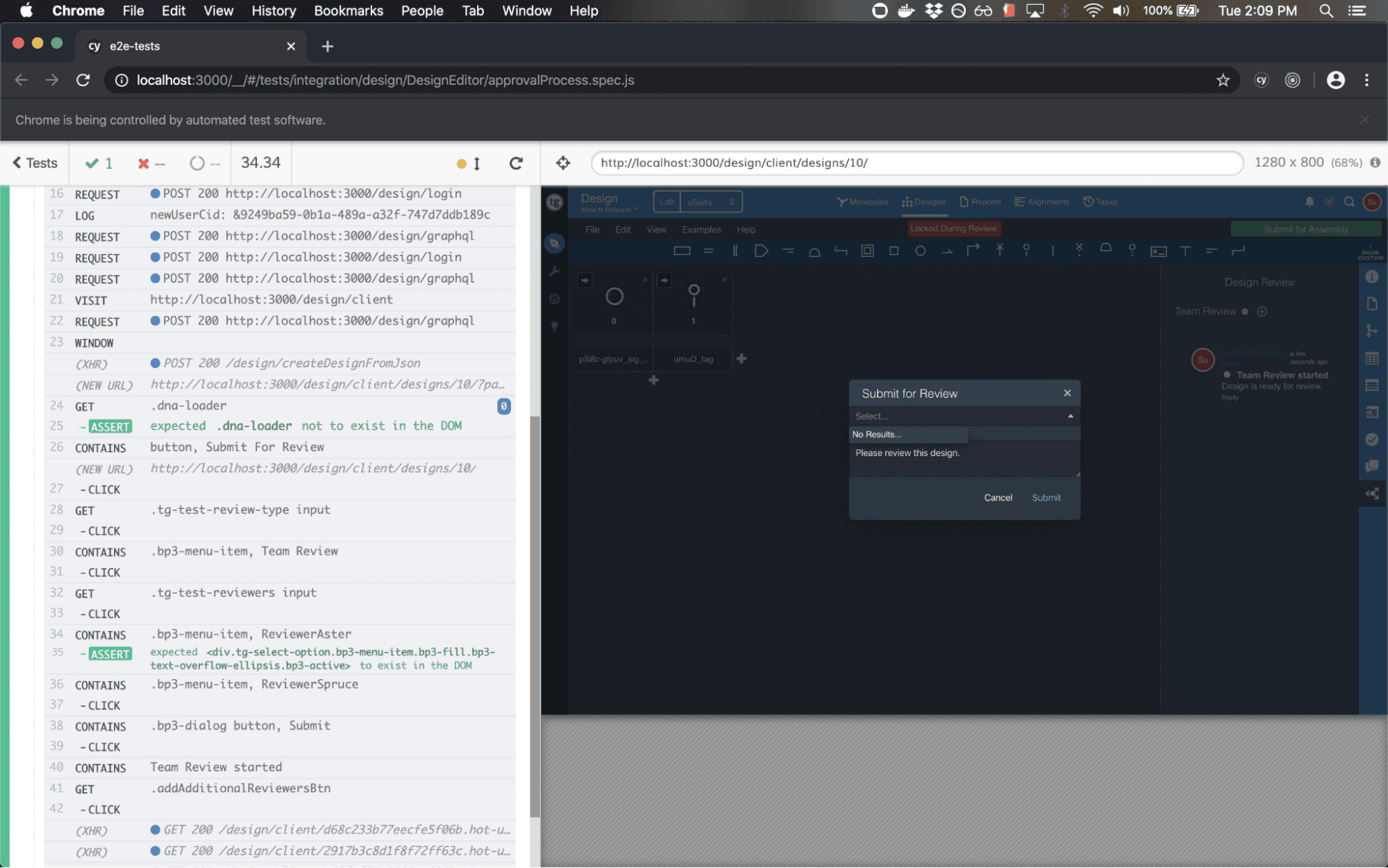Open Chrome profile avatar menu
The height and width of the screenshot is (868, 1388).
coord(1335,80)
